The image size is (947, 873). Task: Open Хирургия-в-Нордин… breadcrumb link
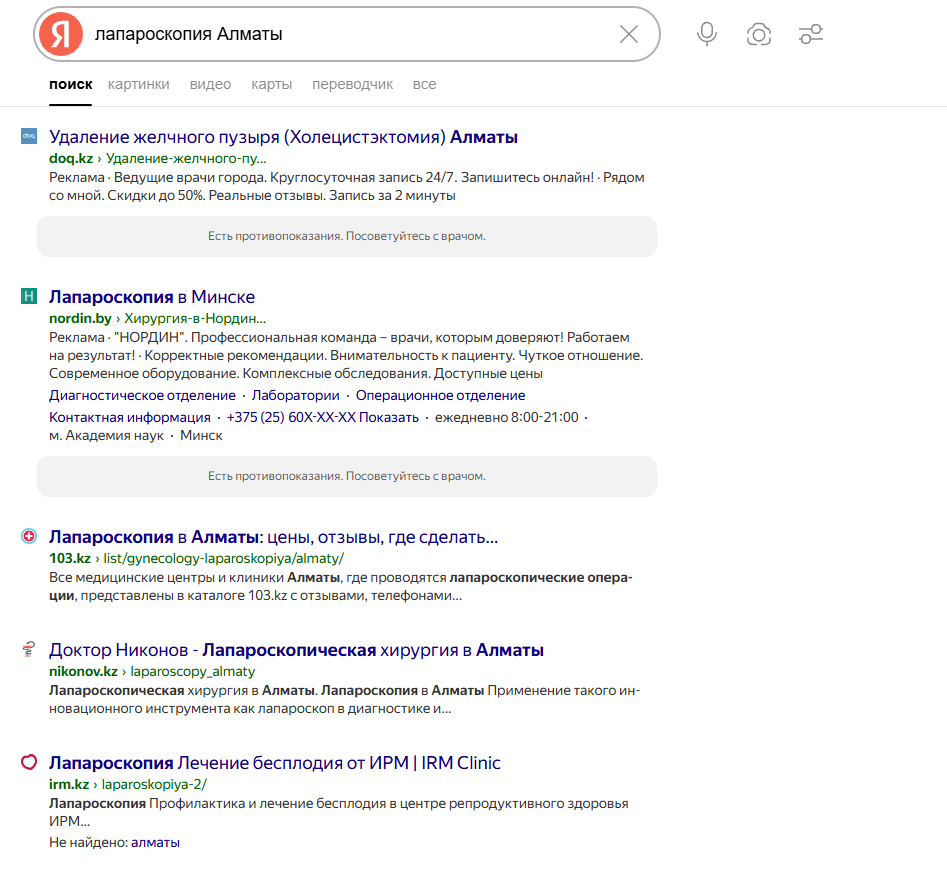click(195, 318)
